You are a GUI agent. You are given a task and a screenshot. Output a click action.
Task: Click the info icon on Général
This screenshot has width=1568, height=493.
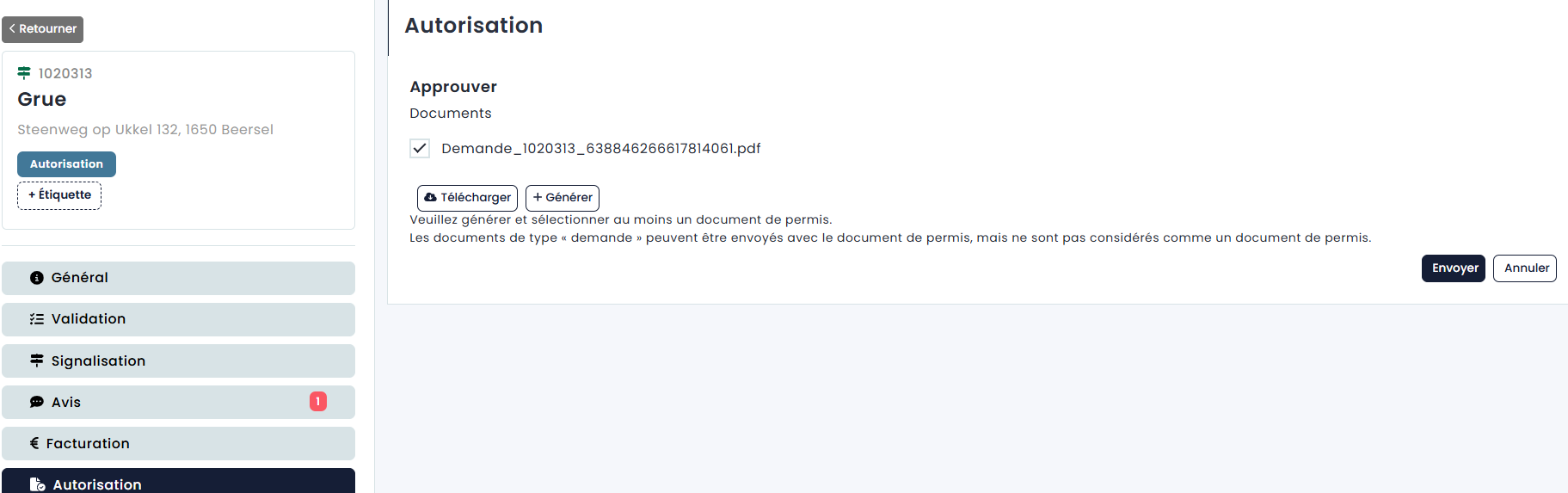tap(36, 278)
